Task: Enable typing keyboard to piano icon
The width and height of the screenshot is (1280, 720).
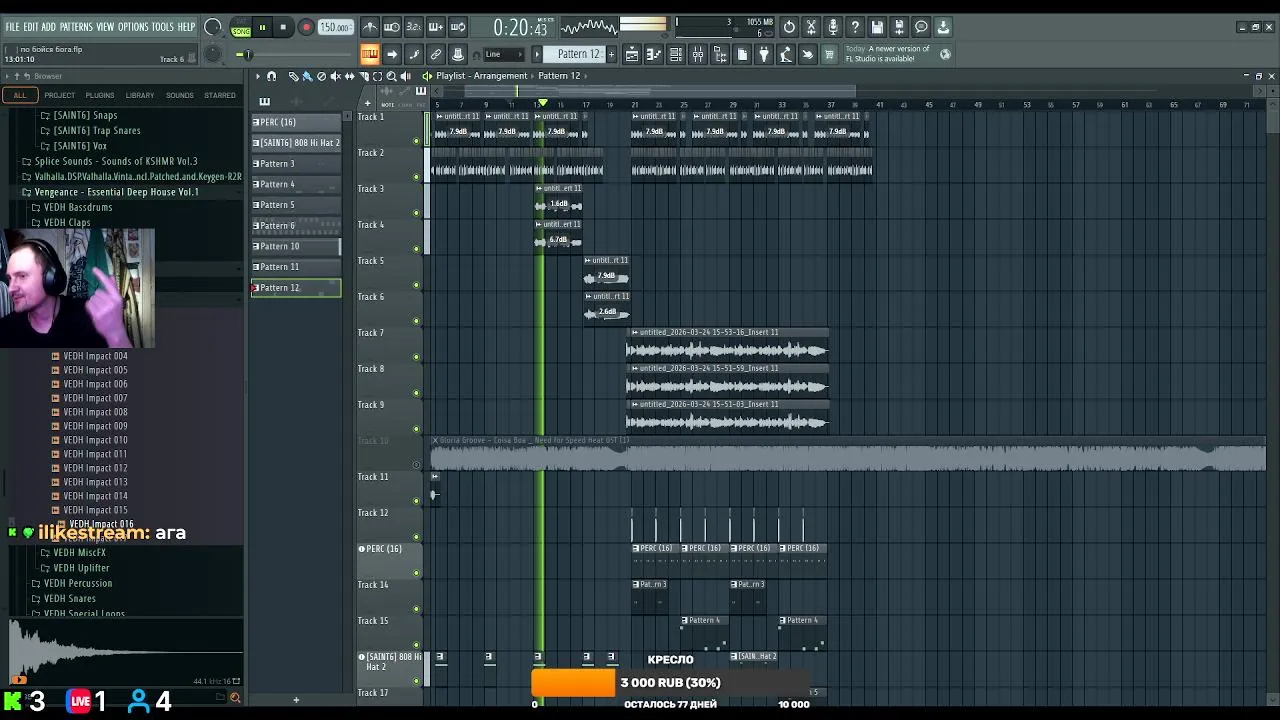Action: pyautogui.click(x=369, y=54)
